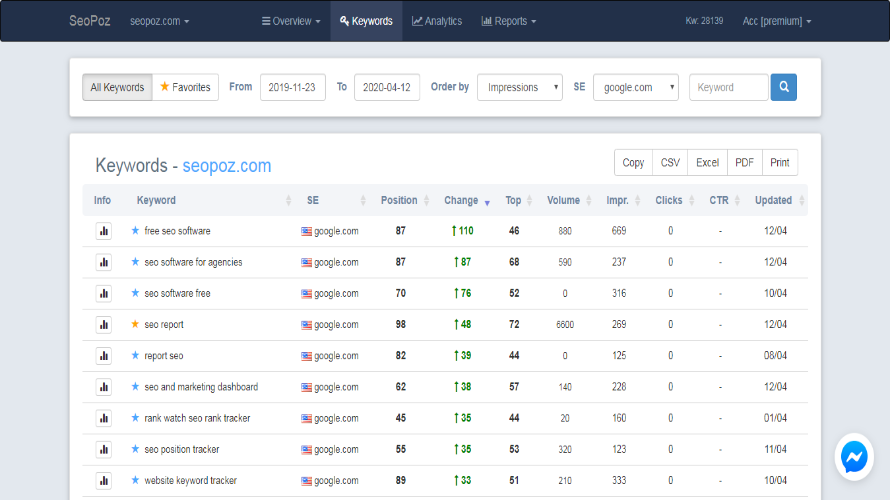Viewport: 890px width, 500px height.
Task: Click the magnifier search button
Action: click(x=783, y=87)
